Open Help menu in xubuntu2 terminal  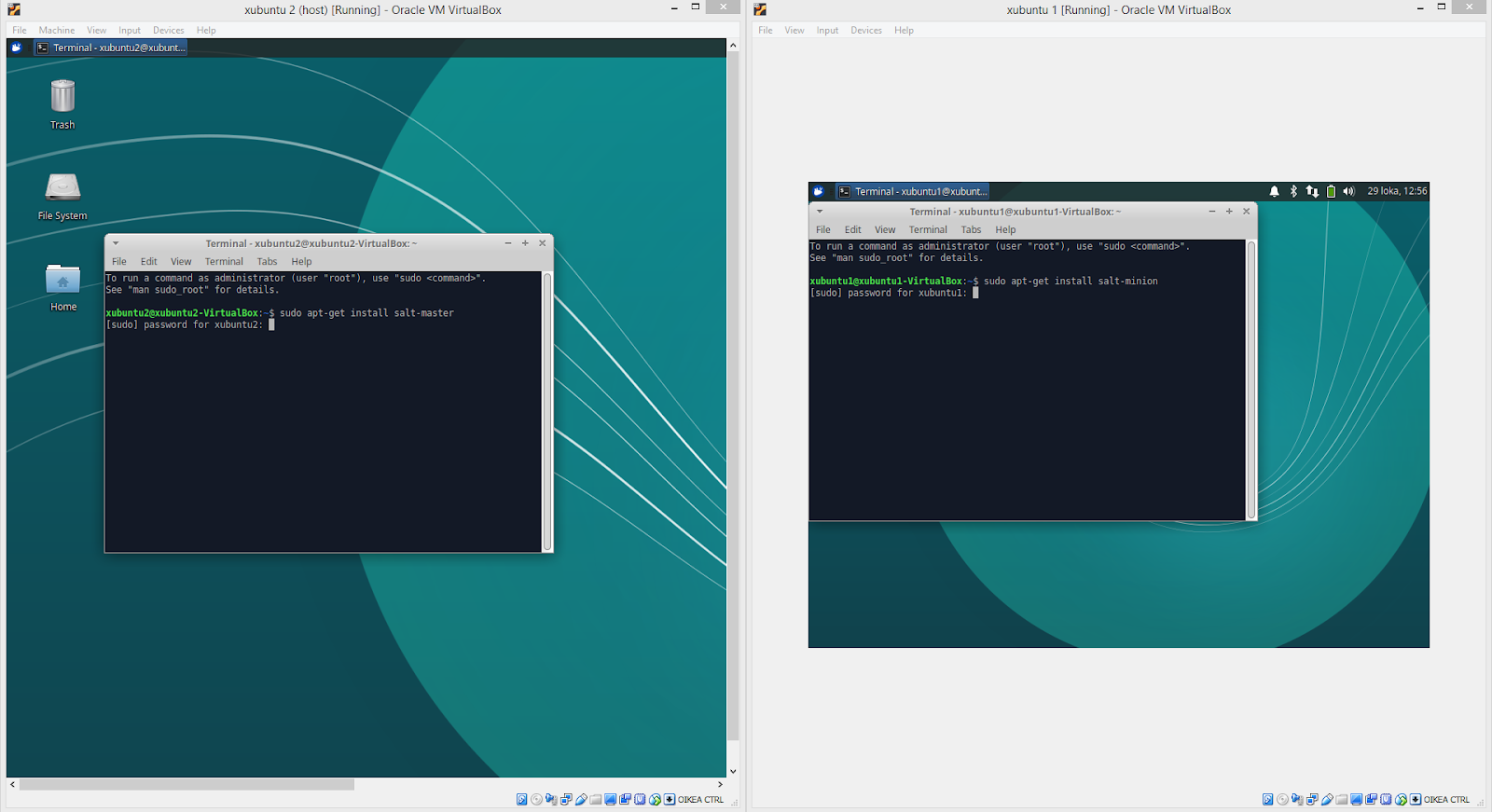click(301, 262)
